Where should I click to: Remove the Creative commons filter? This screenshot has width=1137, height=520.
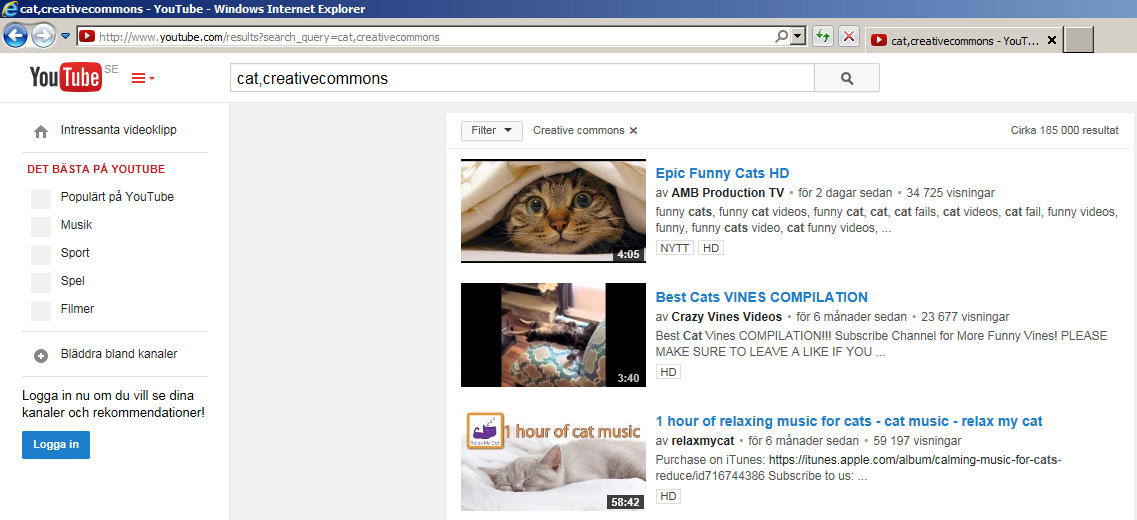click(x=633, y=131)
